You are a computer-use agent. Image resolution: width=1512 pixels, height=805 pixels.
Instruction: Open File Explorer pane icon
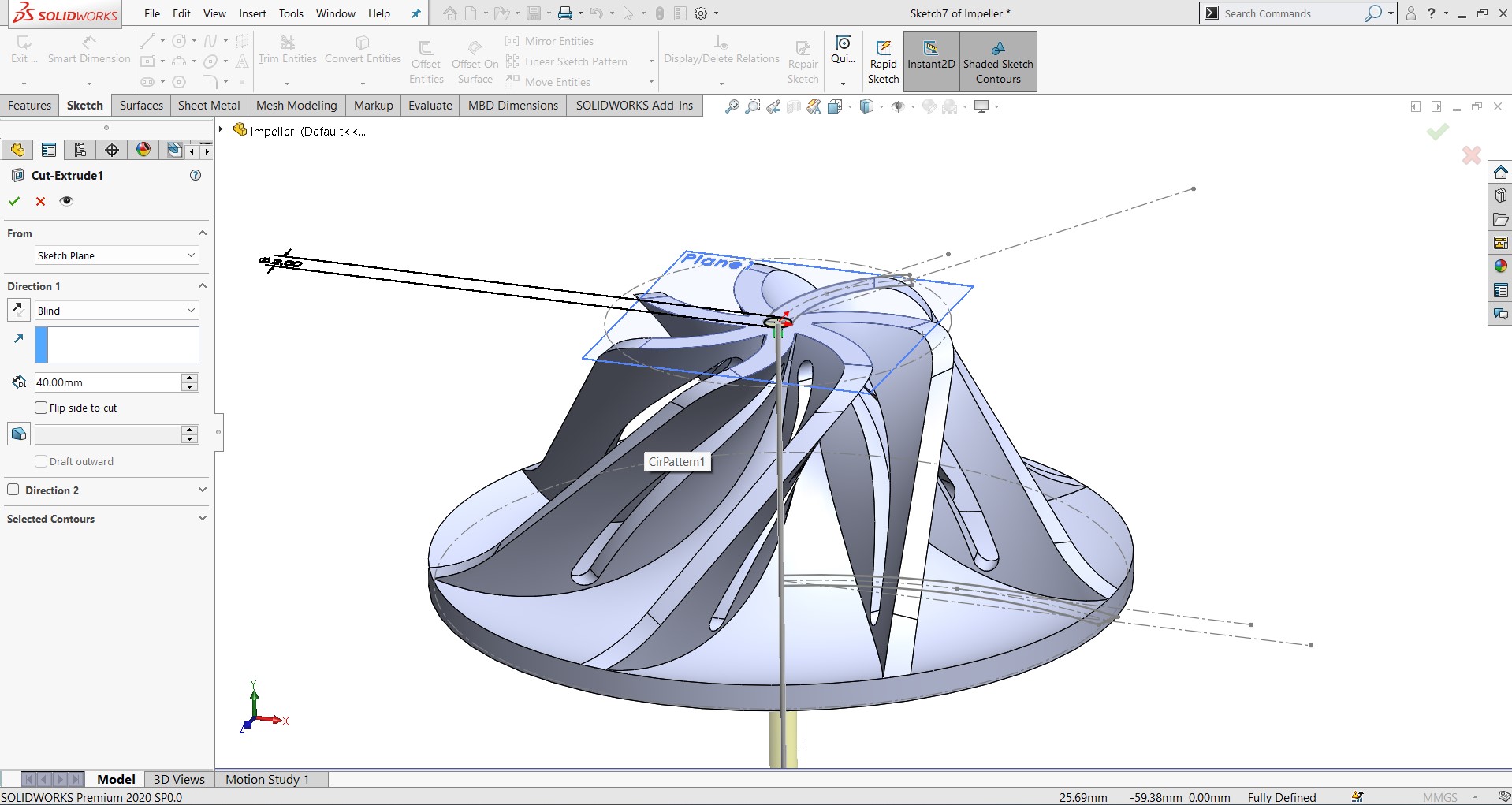click(x=1500, y=219)
